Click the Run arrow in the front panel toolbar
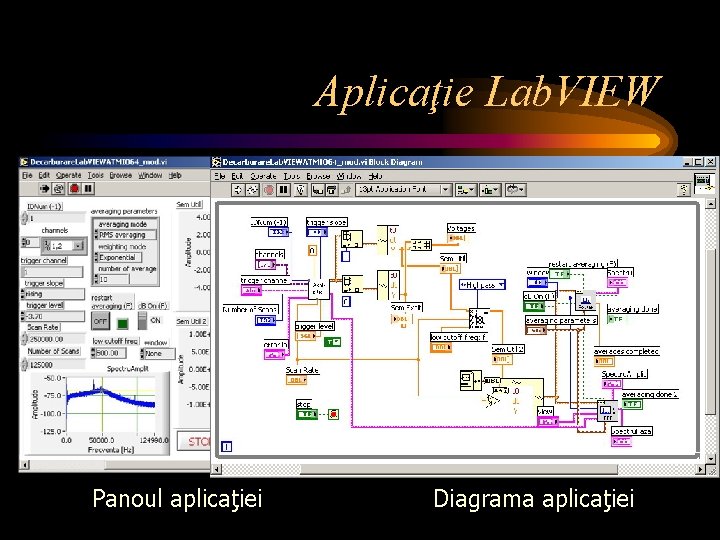The width and height of the screenshot is (720, 540). pyautogui.click(x=45, y=188)
